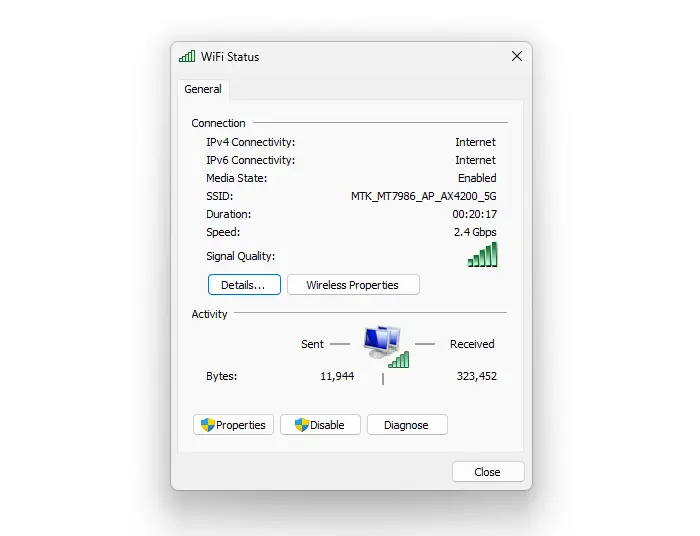Click the Signal Quality bars icon

pyautogui.click(x=482, y=254)
